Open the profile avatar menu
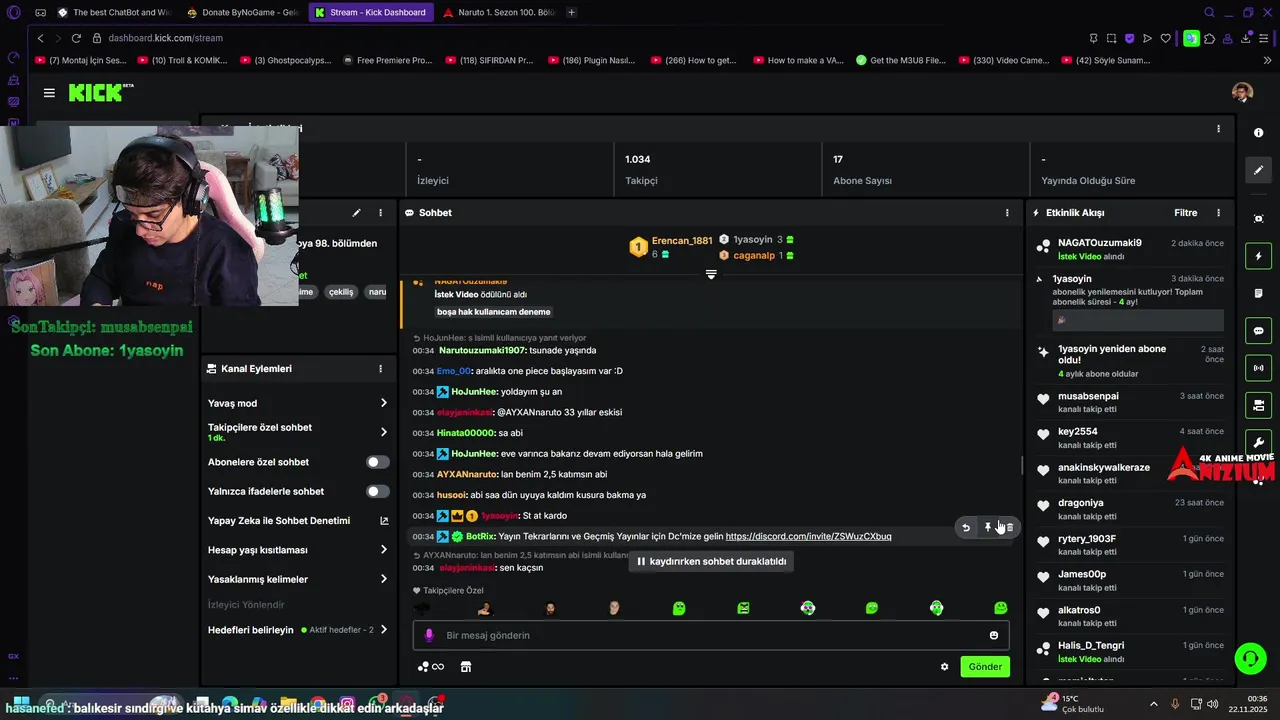This screenshot has height=720, width=1280. [x=1242, y=92]
